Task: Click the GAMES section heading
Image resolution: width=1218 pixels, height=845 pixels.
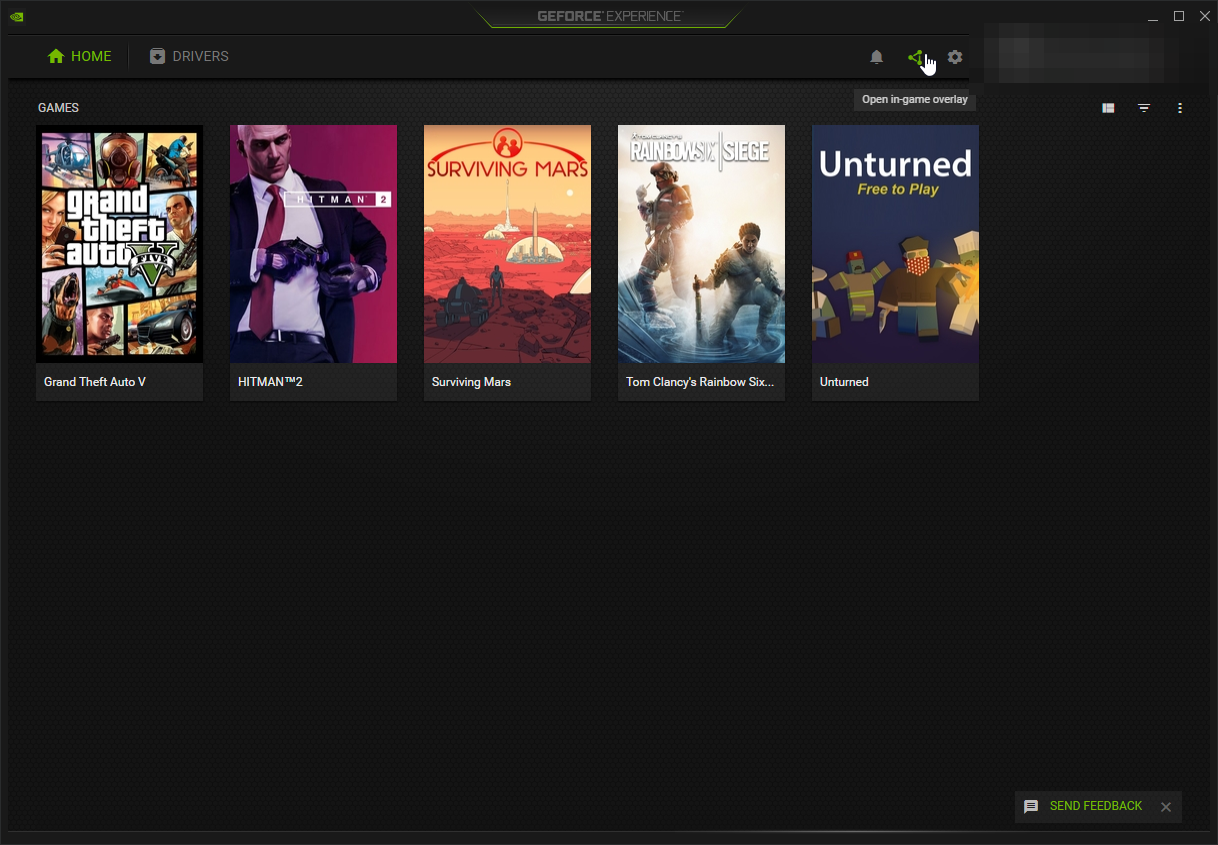Action: [58, 108]
